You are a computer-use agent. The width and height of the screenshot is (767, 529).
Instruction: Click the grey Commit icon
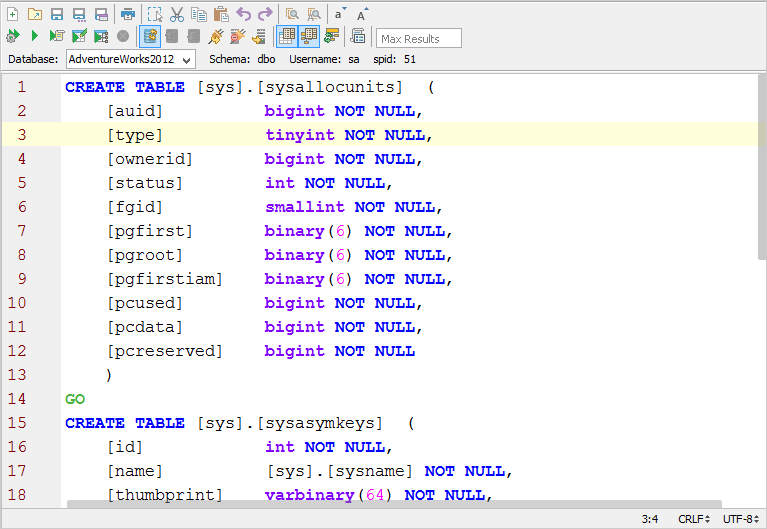[172, 36]
